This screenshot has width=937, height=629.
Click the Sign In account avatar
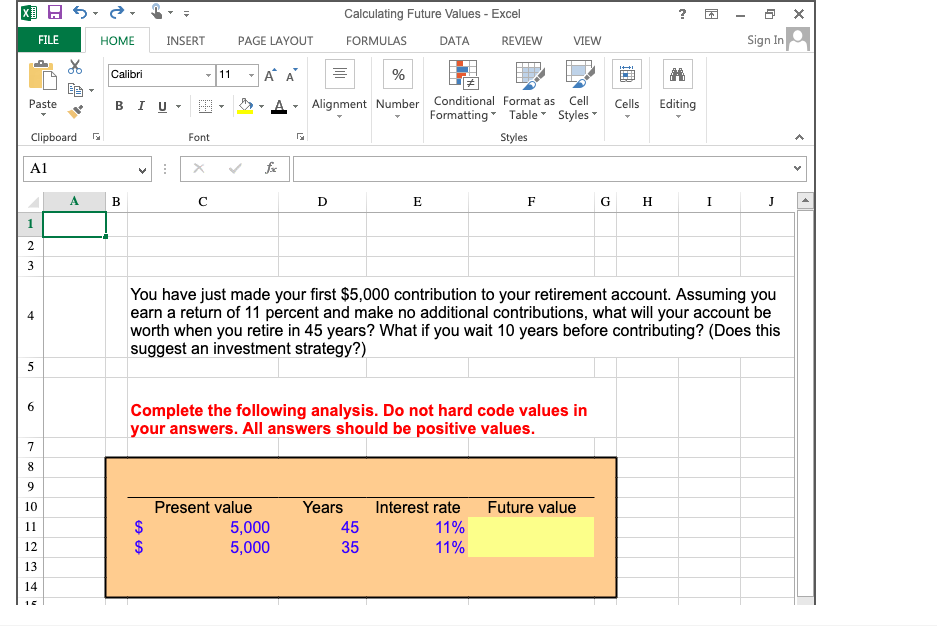798,39
